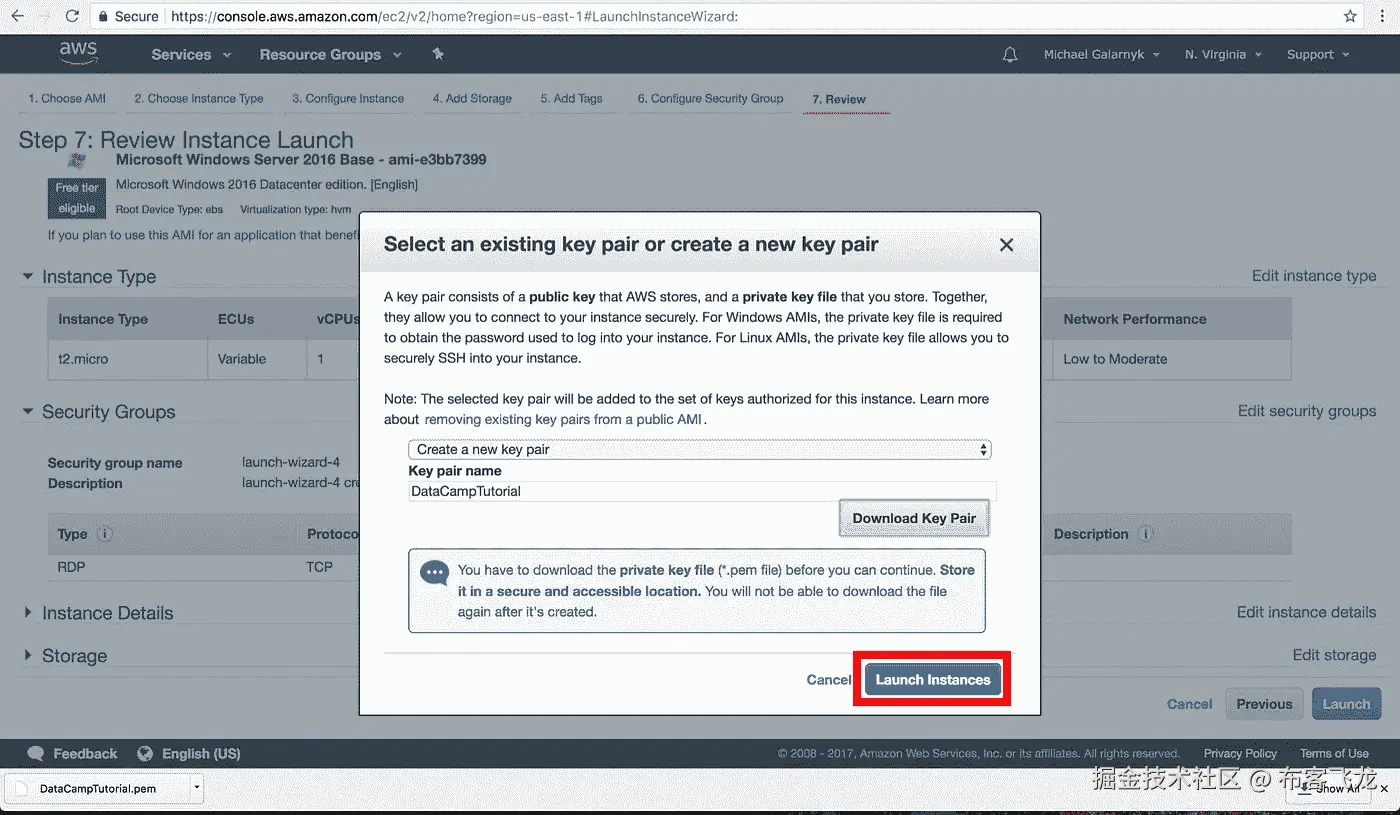Go to step 3. Configure Instance

pyautogui.click(x=348, y=99)
